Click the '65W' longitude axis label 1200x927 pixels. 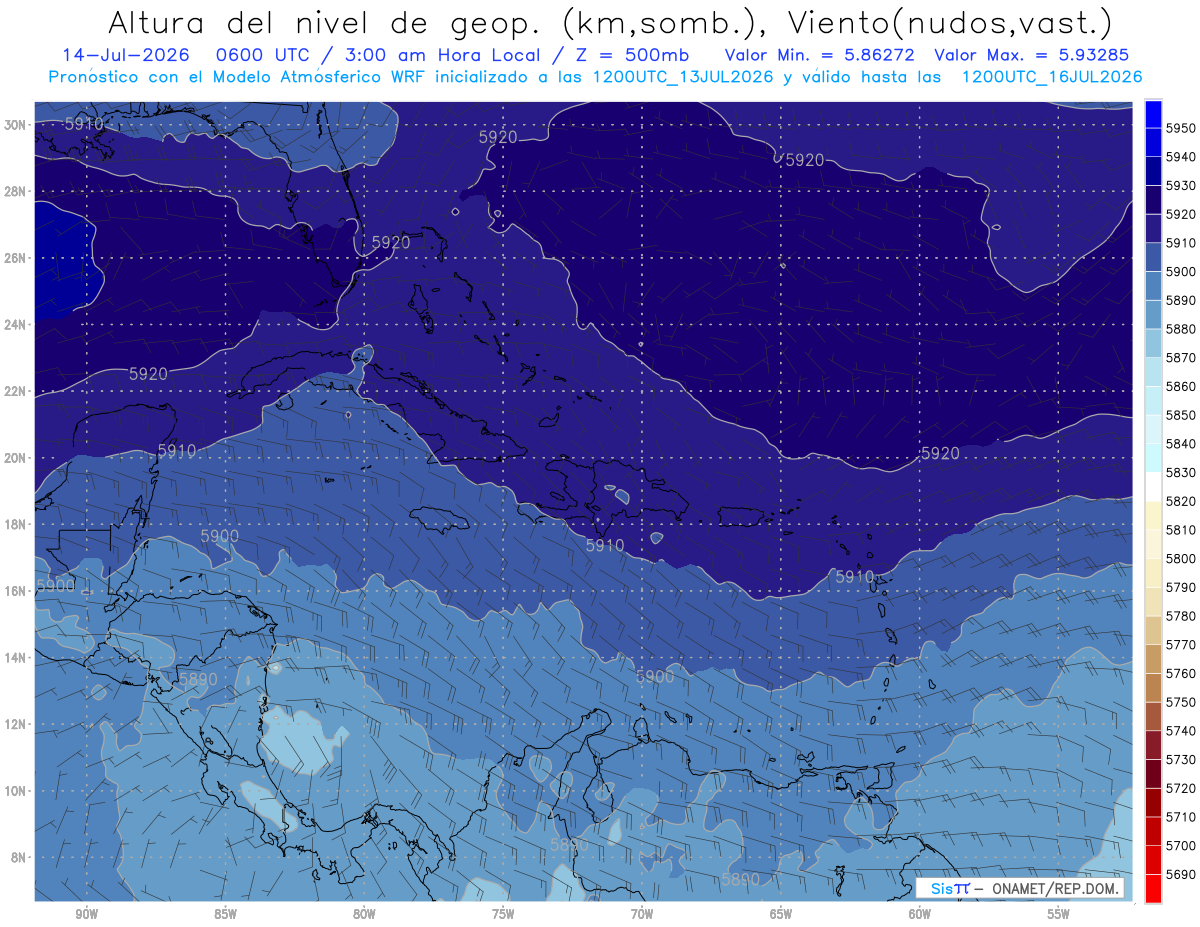pos(781,914)
